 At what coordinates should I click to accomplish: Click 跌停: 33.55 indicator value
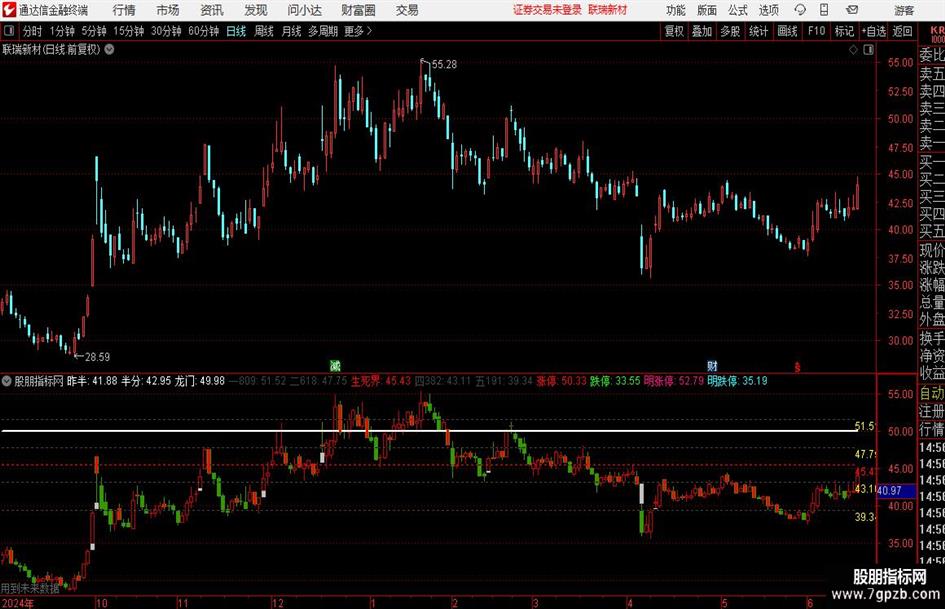click(x=615, y=381)
